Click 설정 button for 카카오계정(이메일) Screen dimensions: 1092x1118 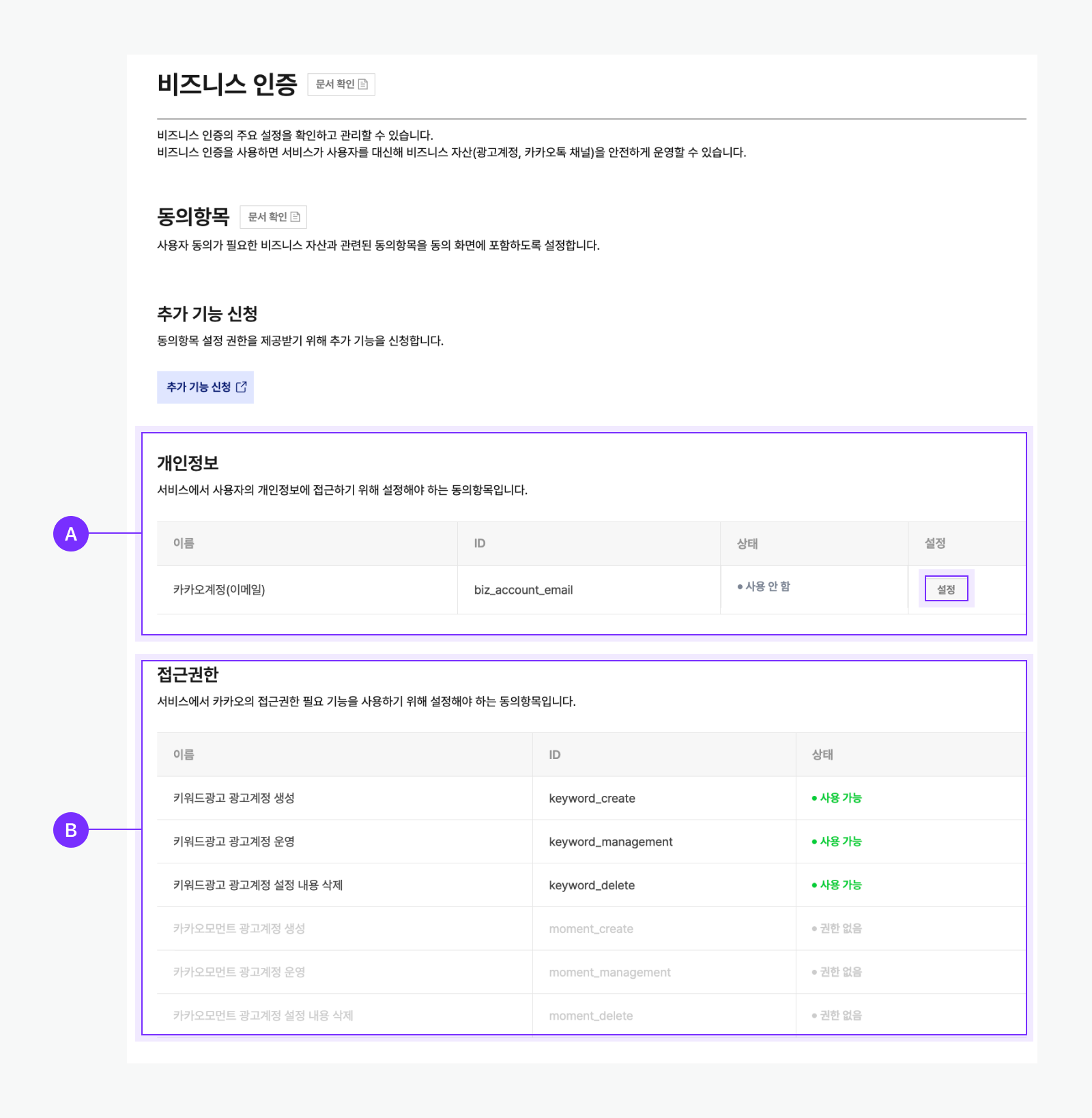946,589
